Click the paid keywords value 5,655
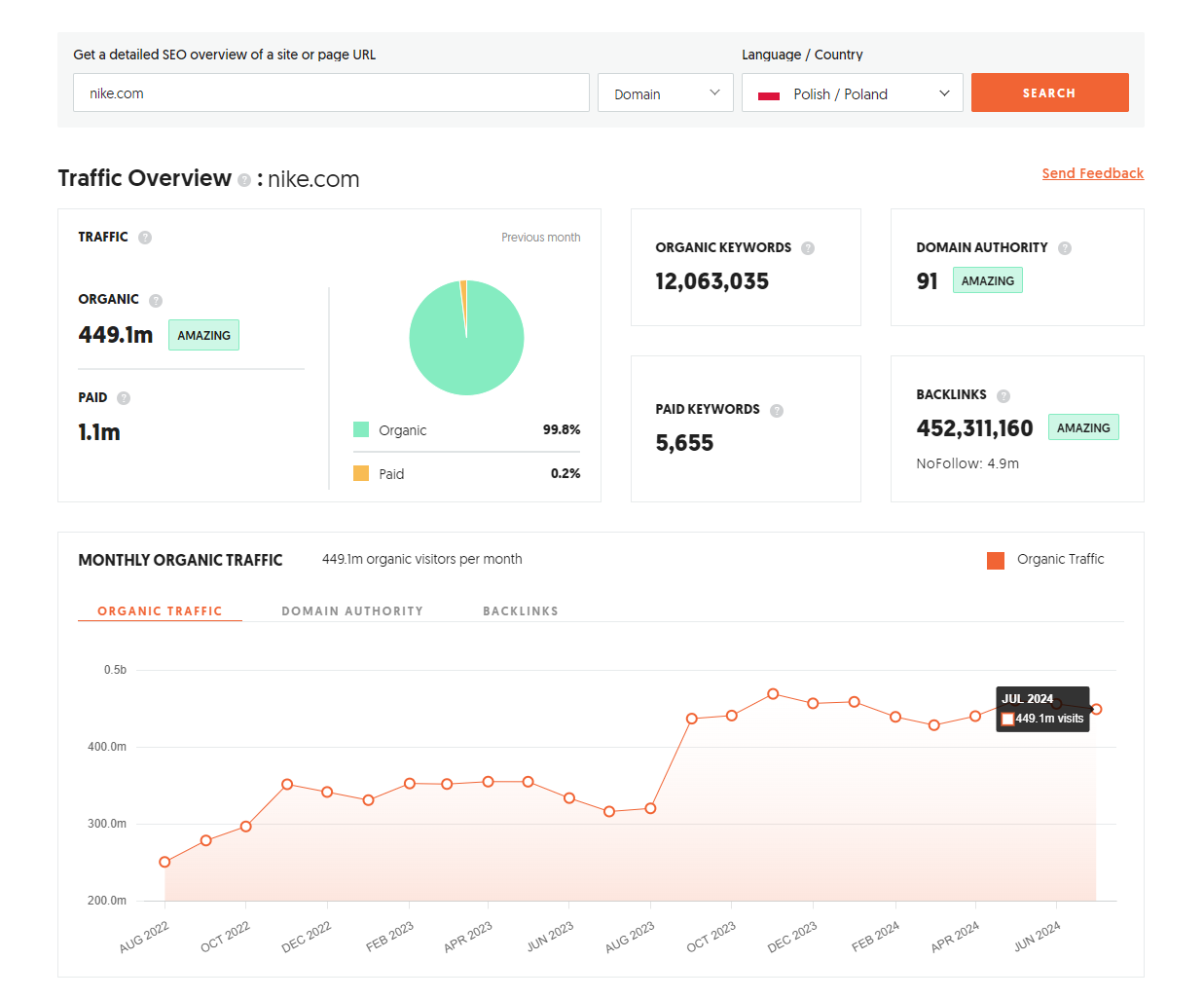The height and width of the screenshot is (998, 1204). tap(684, 443)
